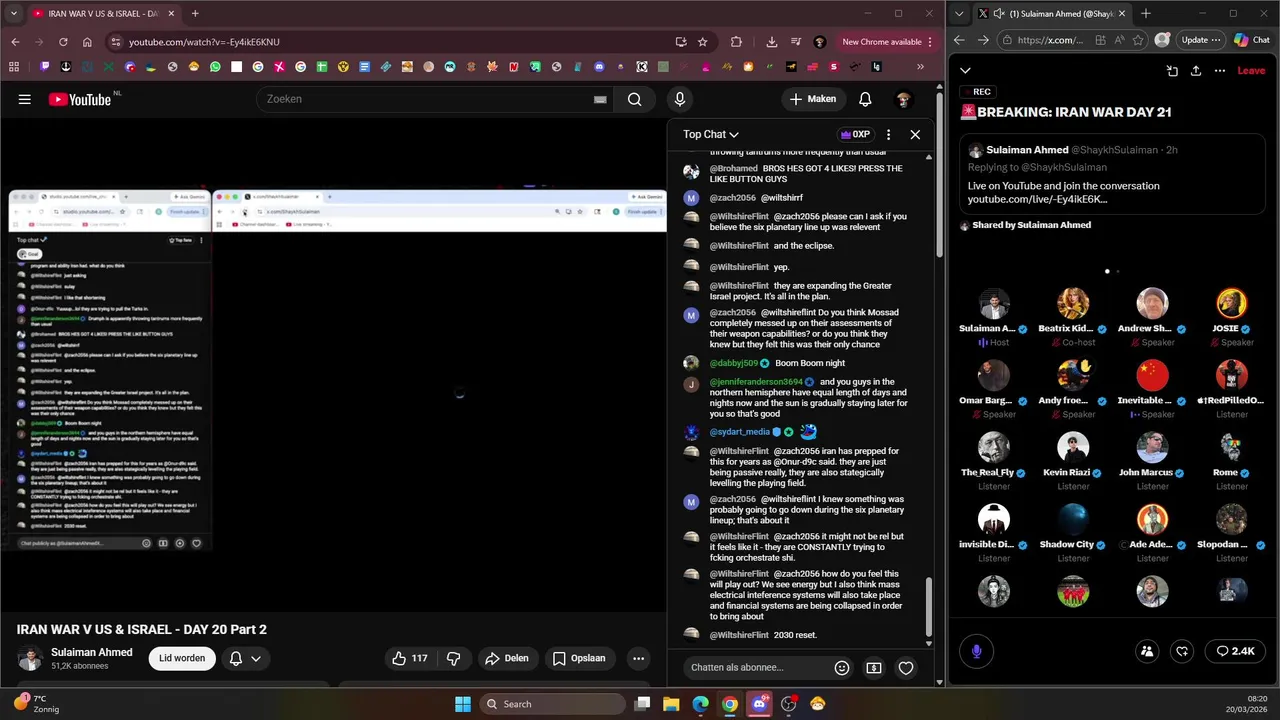Minimize the X Space with down chevron
This screenshot has width=1280, height=720.
pyautogui.click(x=965, y=71)
